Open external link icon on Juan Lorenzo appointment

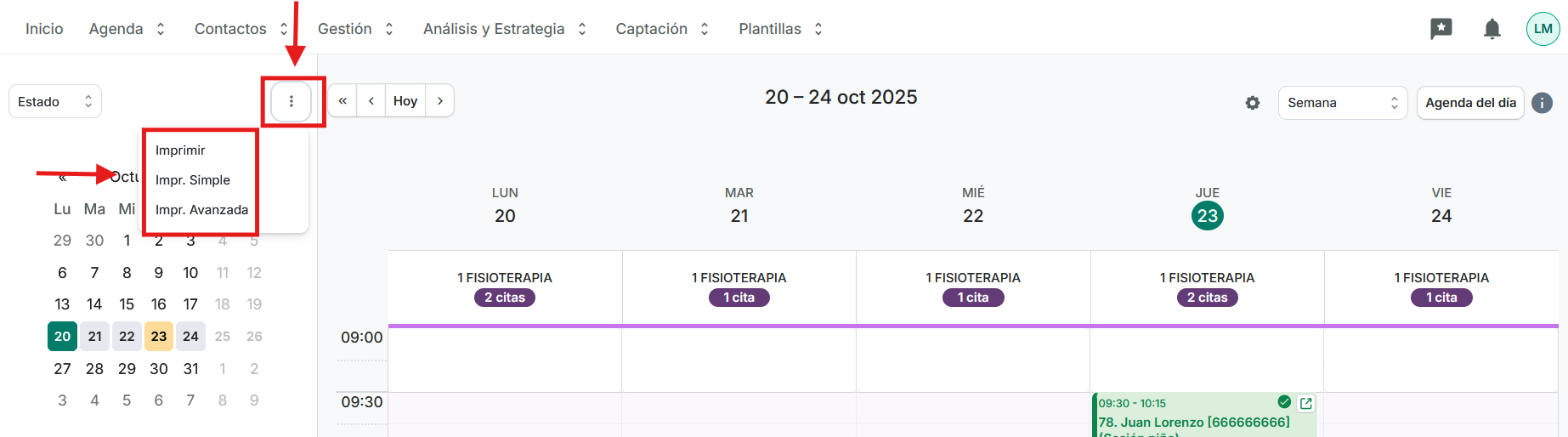[1306, 403]
